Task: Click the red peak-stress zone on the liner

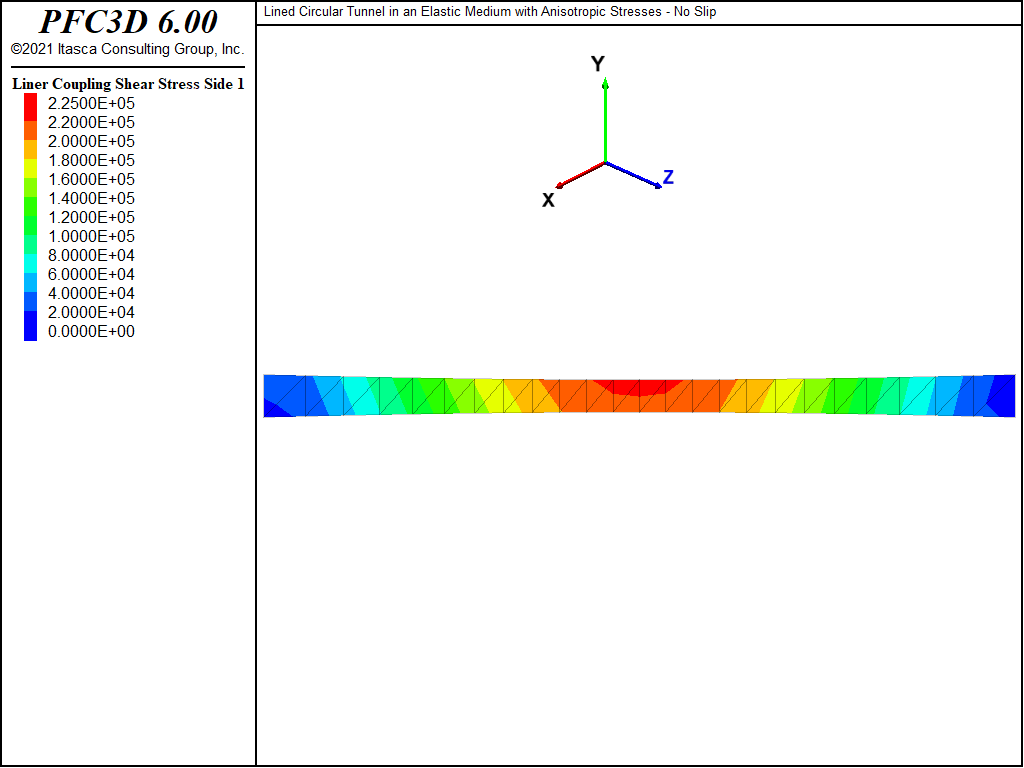Action: pos(639,387)
